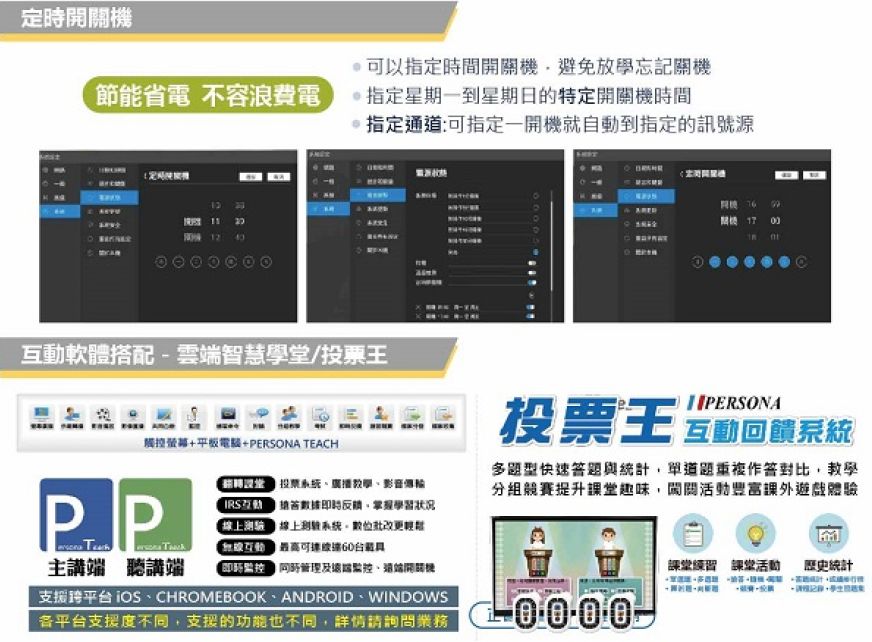Image resolution: width=872 pixels, height=642 pixels.
Task: Click the 翻轉課堂 black label
Action: pyautogui.click(x=244, y=484)
